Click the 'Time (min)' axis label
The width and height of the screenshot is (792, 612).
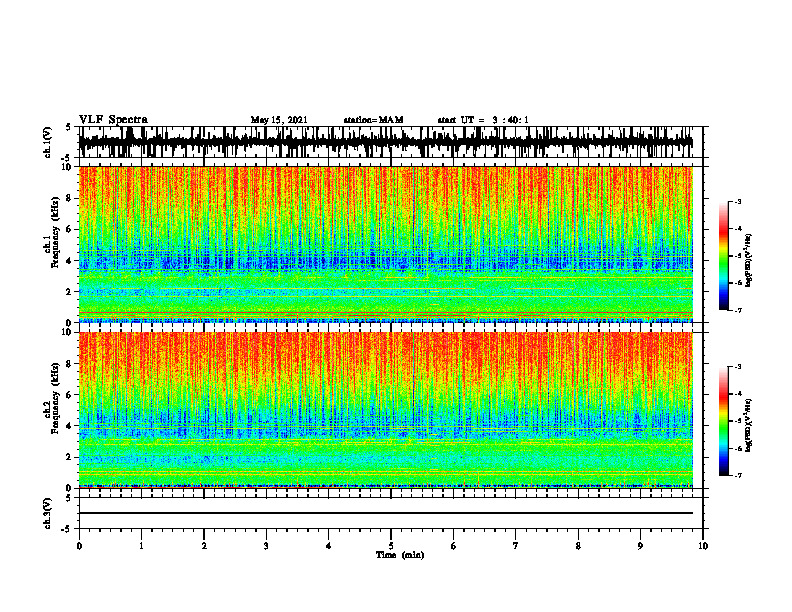(x=400, y=555)
